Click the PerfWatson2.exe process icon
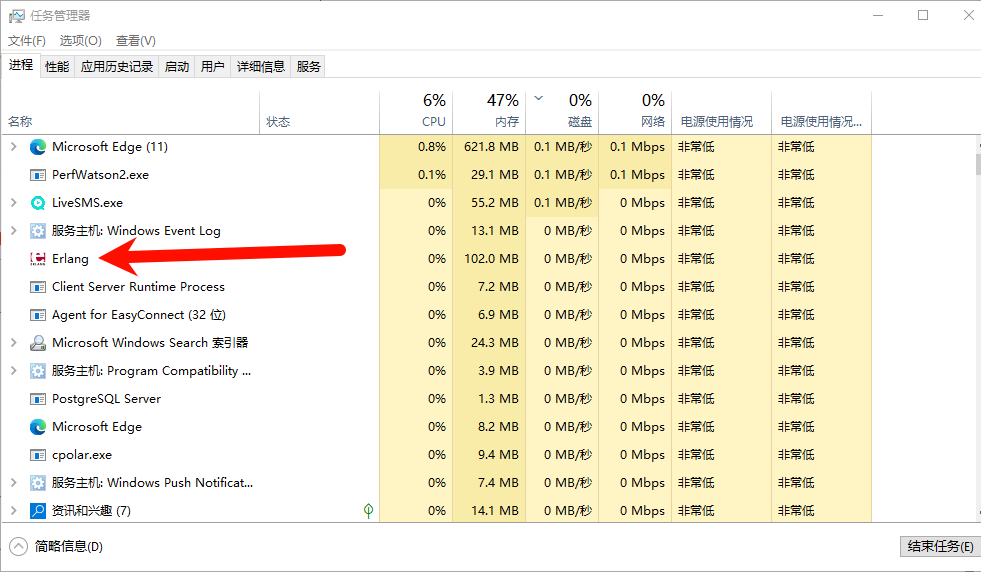981x572 pixels. (38, 175)
